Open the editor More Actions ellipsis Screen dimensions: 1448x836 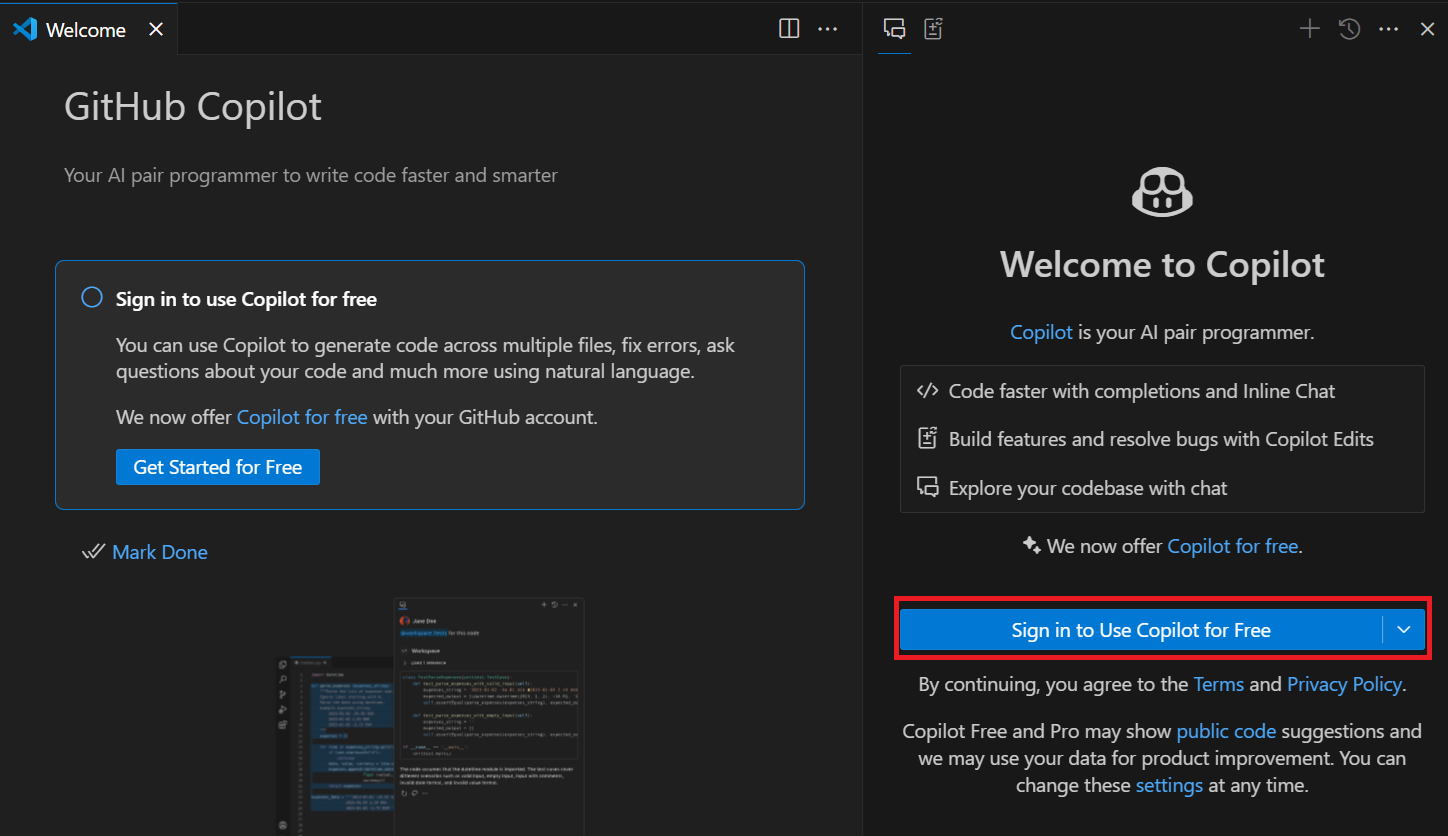[828, 28]
